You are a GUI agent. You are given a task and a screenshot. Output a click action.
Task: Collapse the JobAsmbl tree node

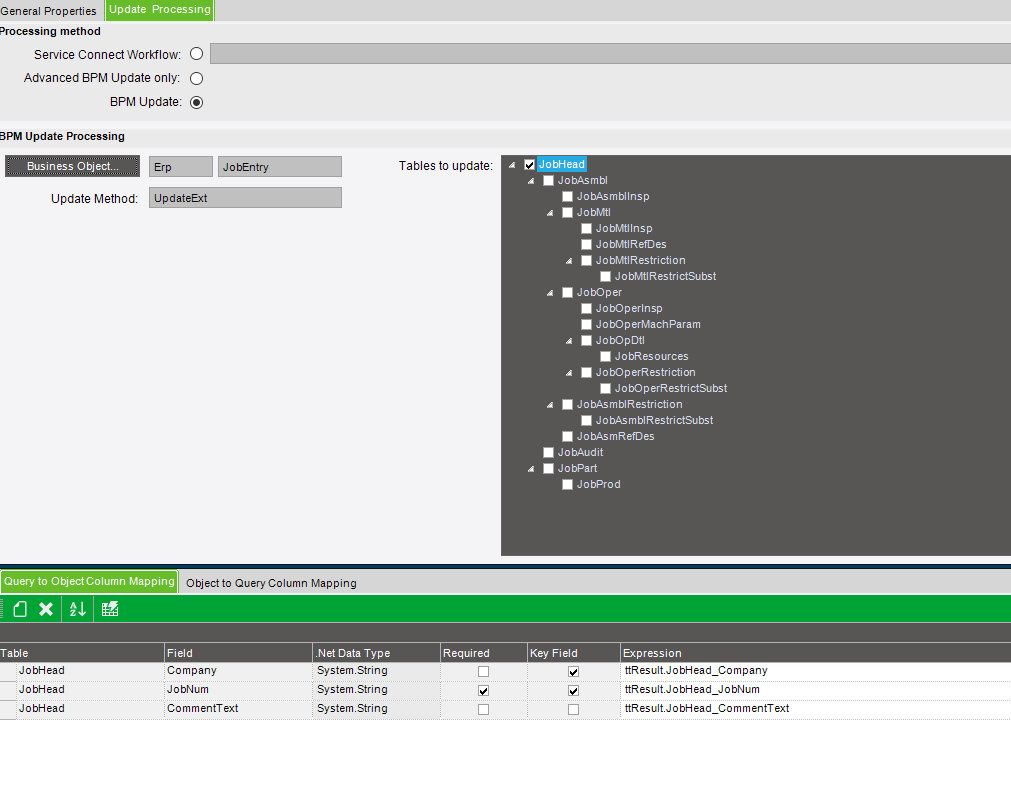point(531,181)
